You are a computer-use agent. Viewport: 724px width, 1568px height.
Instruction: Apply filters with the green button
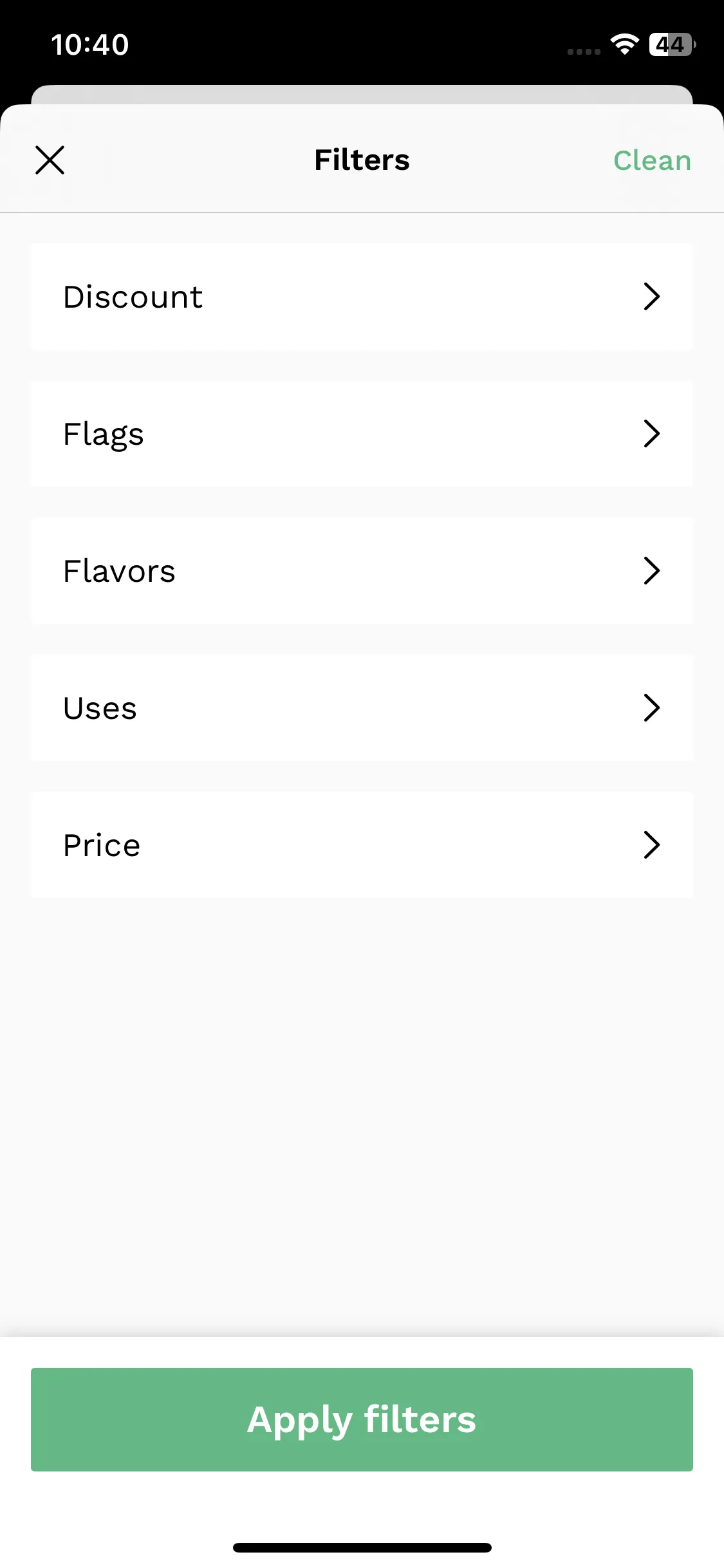pos(362,1419)
